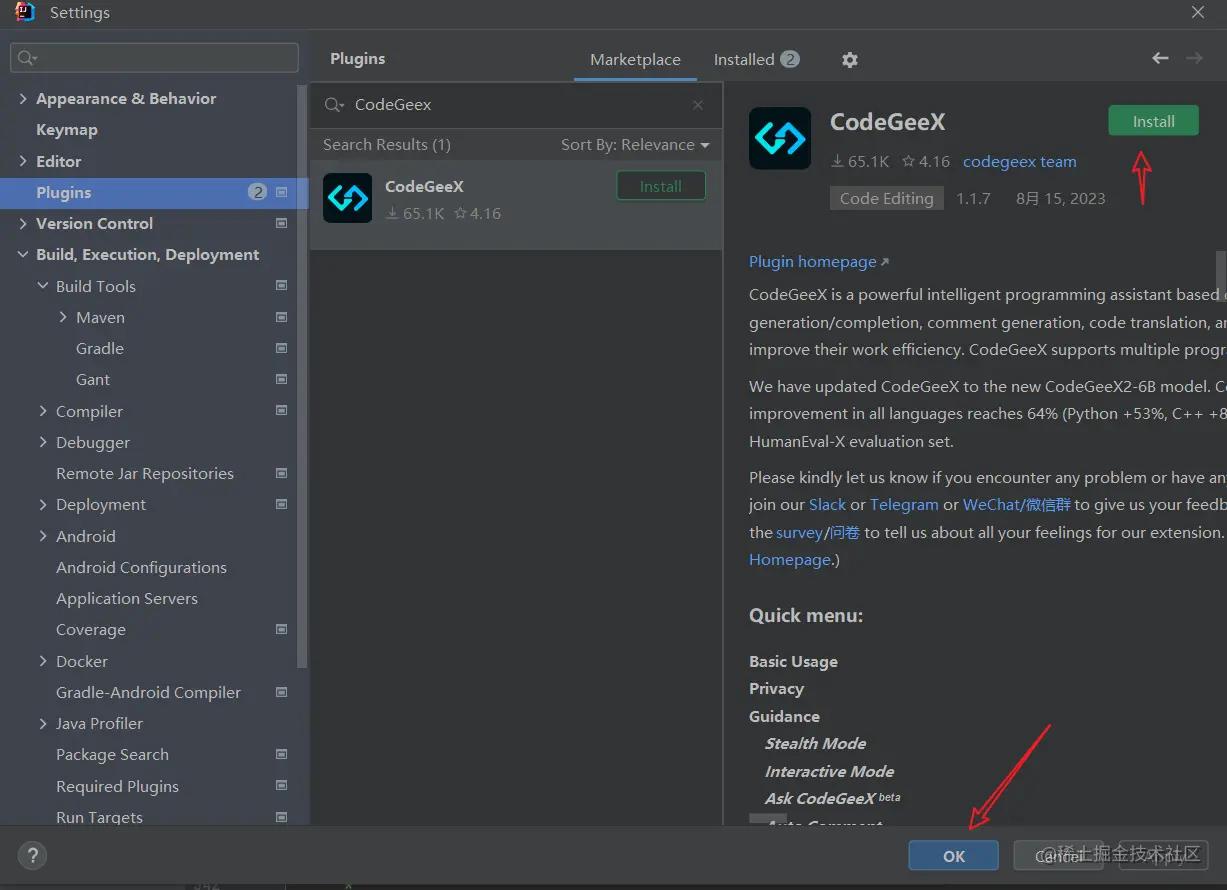Expand the Version Control section
1227x890 pixels.
coord(23,223)
